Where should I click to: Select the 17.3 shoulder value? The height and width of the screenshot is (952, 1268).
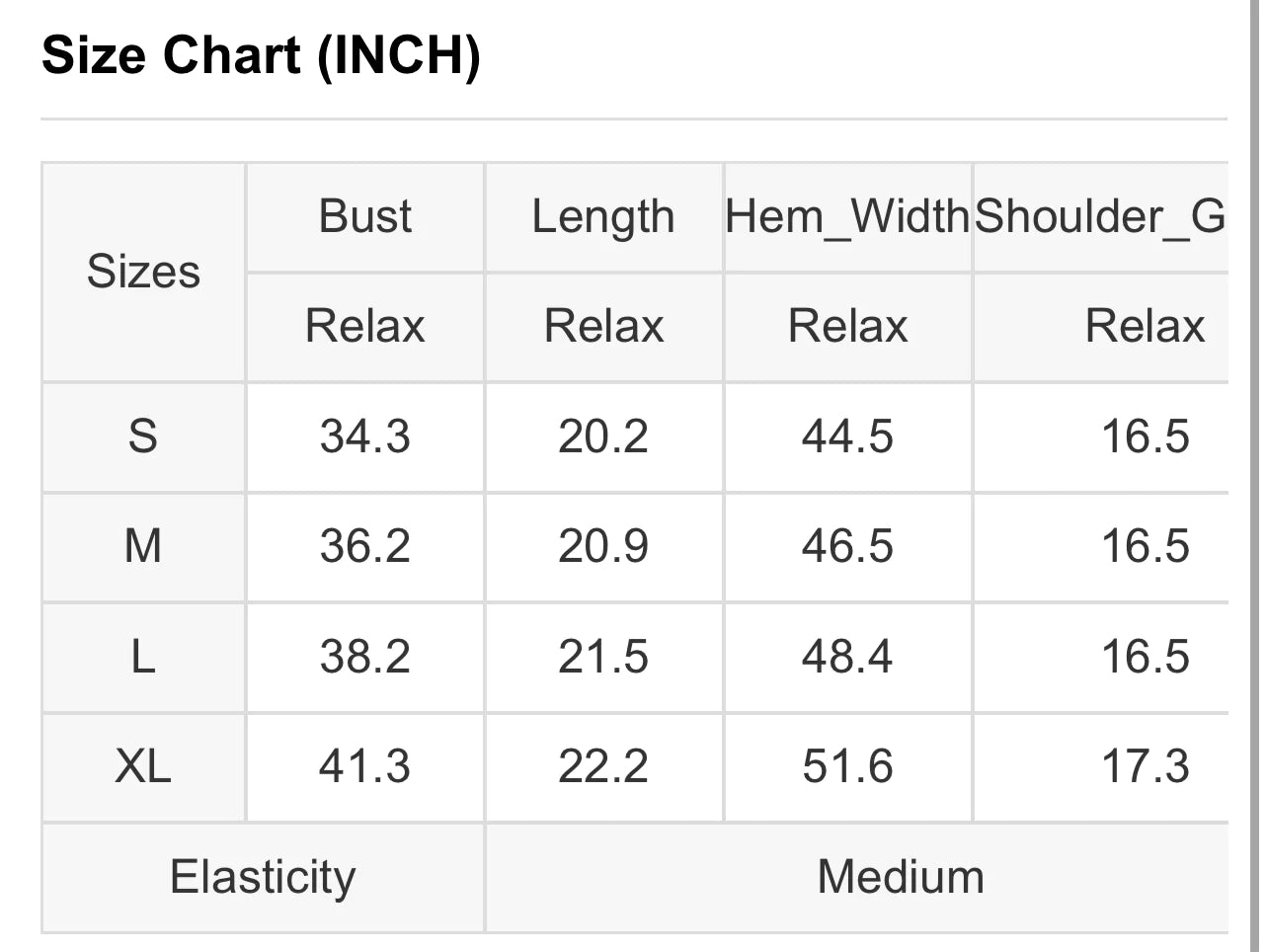point(1146,766)
